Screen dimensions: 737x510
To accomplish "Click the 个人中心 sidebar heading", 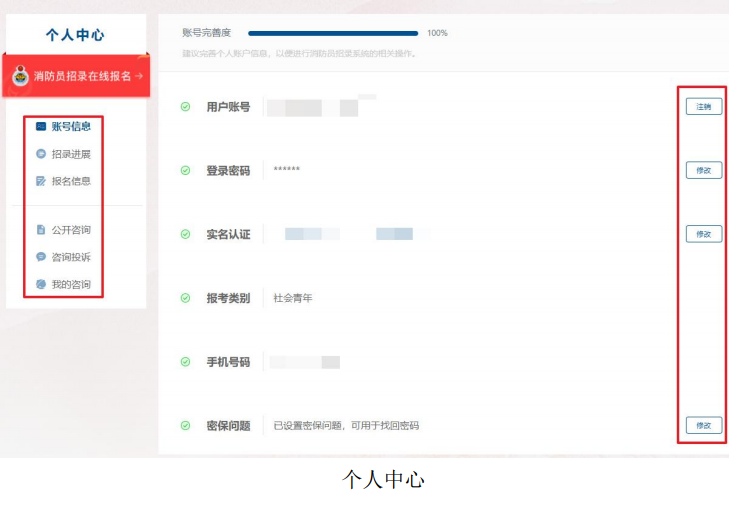I will (x=75, y=35).
